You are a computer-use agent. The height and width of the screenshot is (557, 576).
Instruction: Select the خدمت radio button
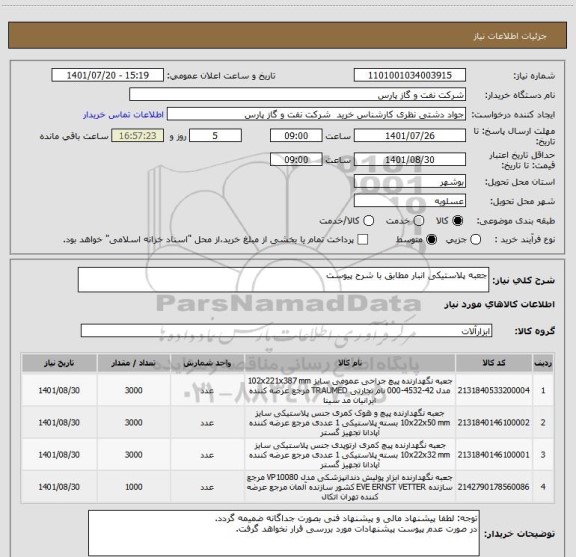pos(419,221)
